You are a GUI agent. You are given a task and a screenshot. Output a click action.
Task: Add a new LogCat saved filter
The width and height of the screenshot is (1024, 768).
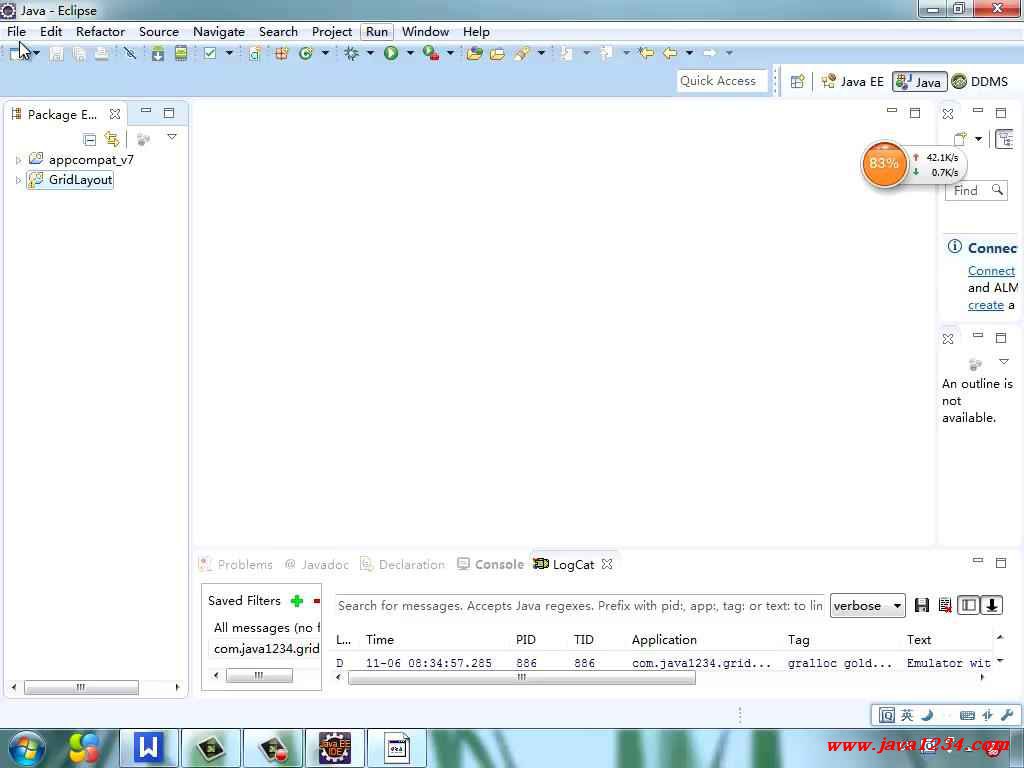297,601
